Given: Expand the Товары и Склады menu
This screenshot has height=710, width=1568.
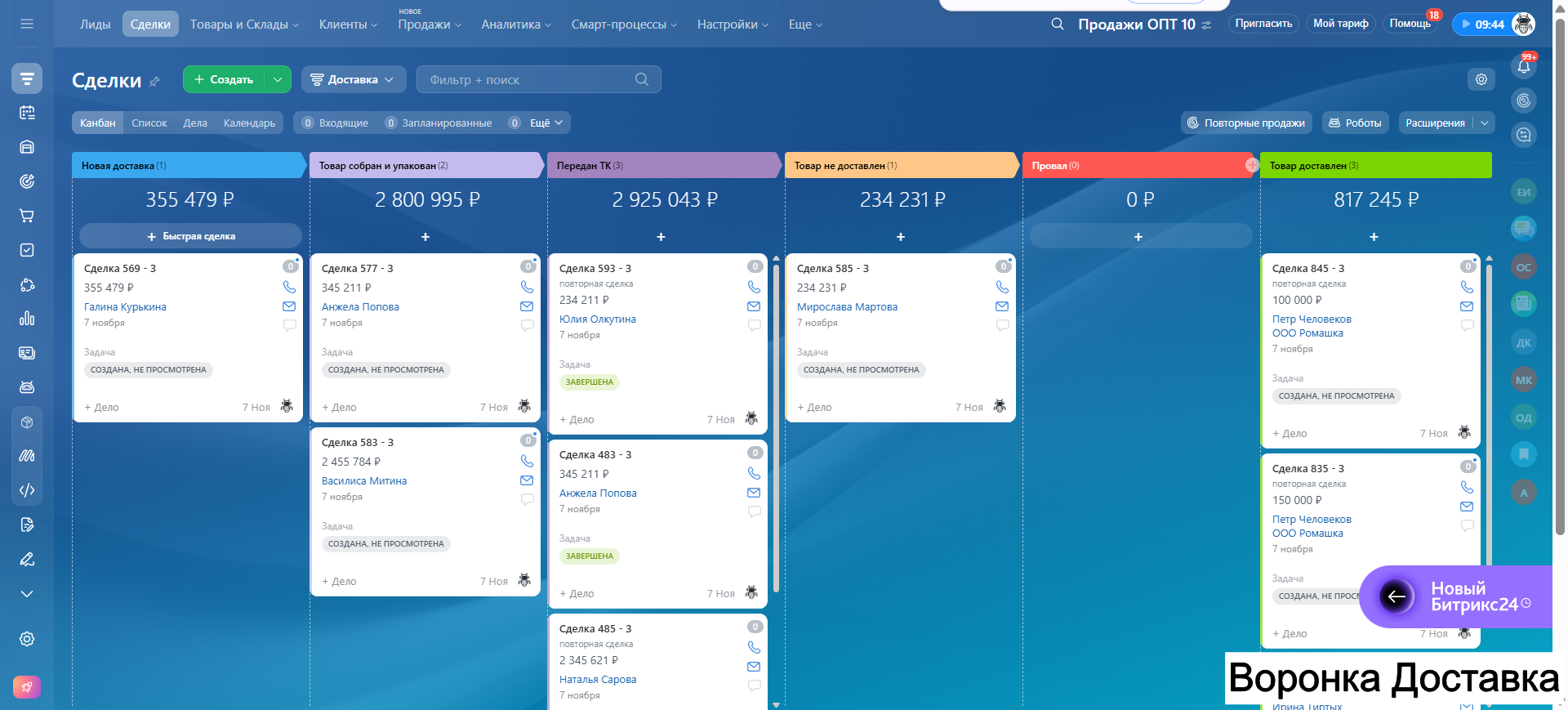Looking at the screenshot, I should [244, 25].
